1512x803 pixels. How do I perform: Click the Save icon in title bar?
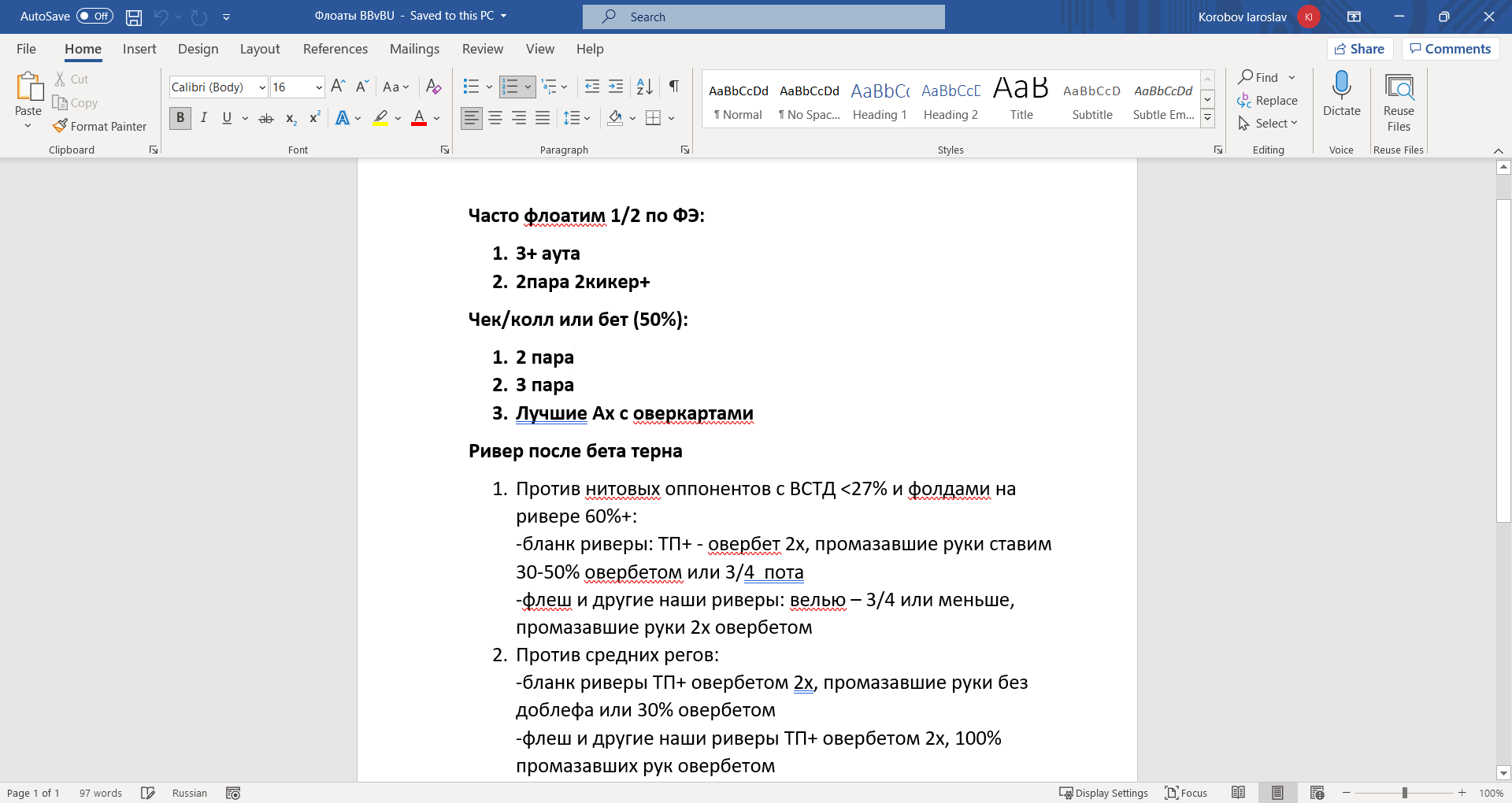coord(134,17)
